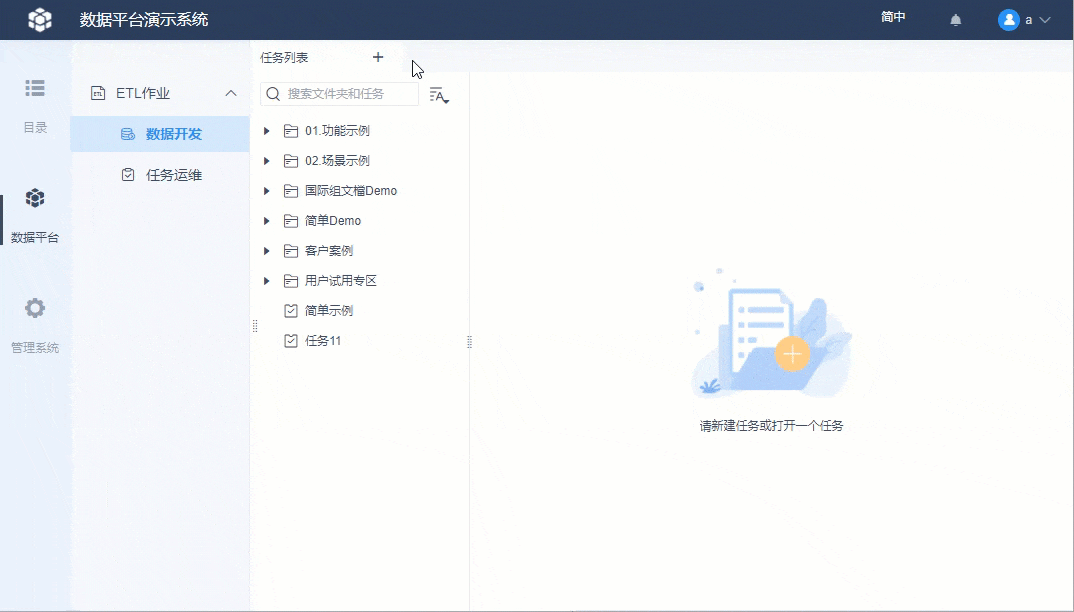This screenshot has height=612, width=1074.
Task: Click the 简单示例 task icon
Action: tap(291, 310)
